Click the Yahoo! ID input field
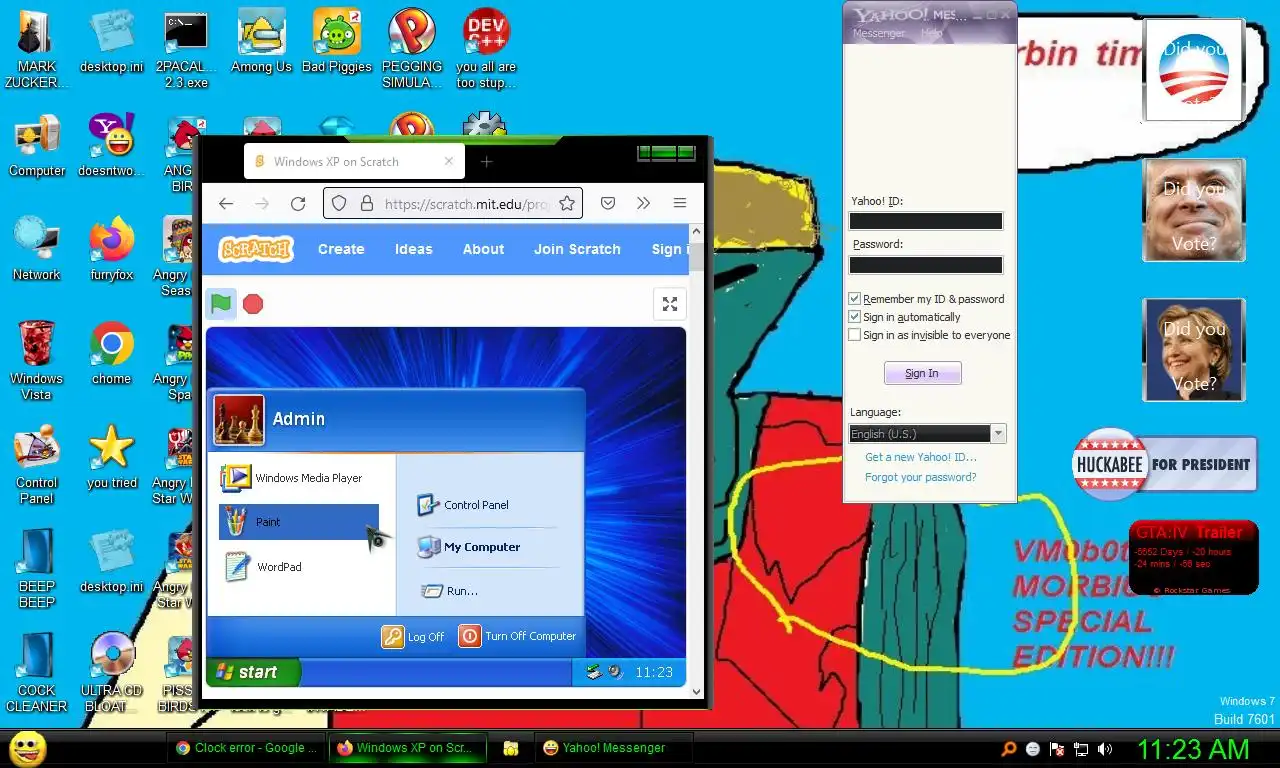The width and height of the screenshot is (1280, 768). point(925,221)
